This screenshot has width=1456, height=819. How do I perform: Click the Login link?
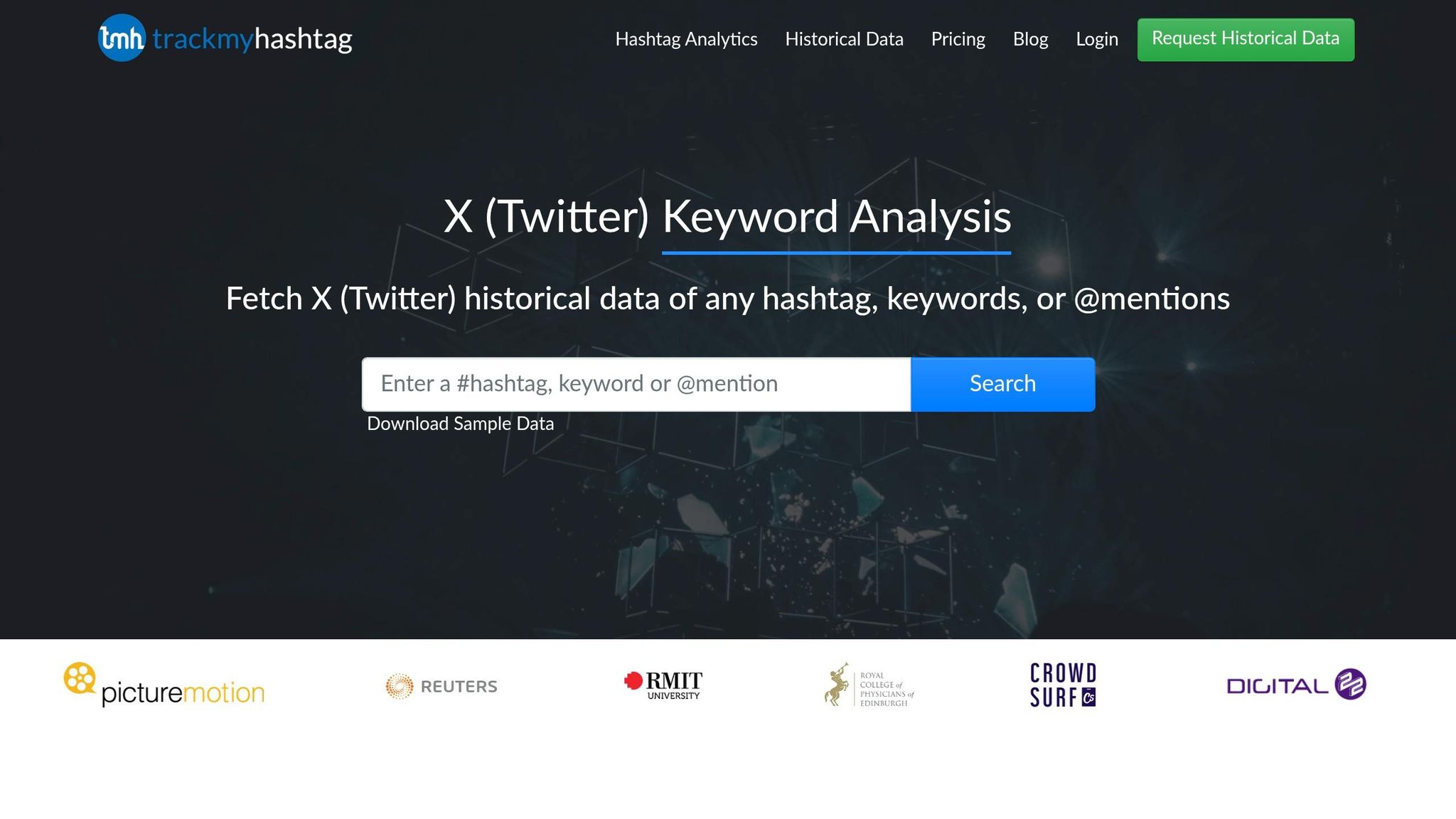coord(1097,39)
